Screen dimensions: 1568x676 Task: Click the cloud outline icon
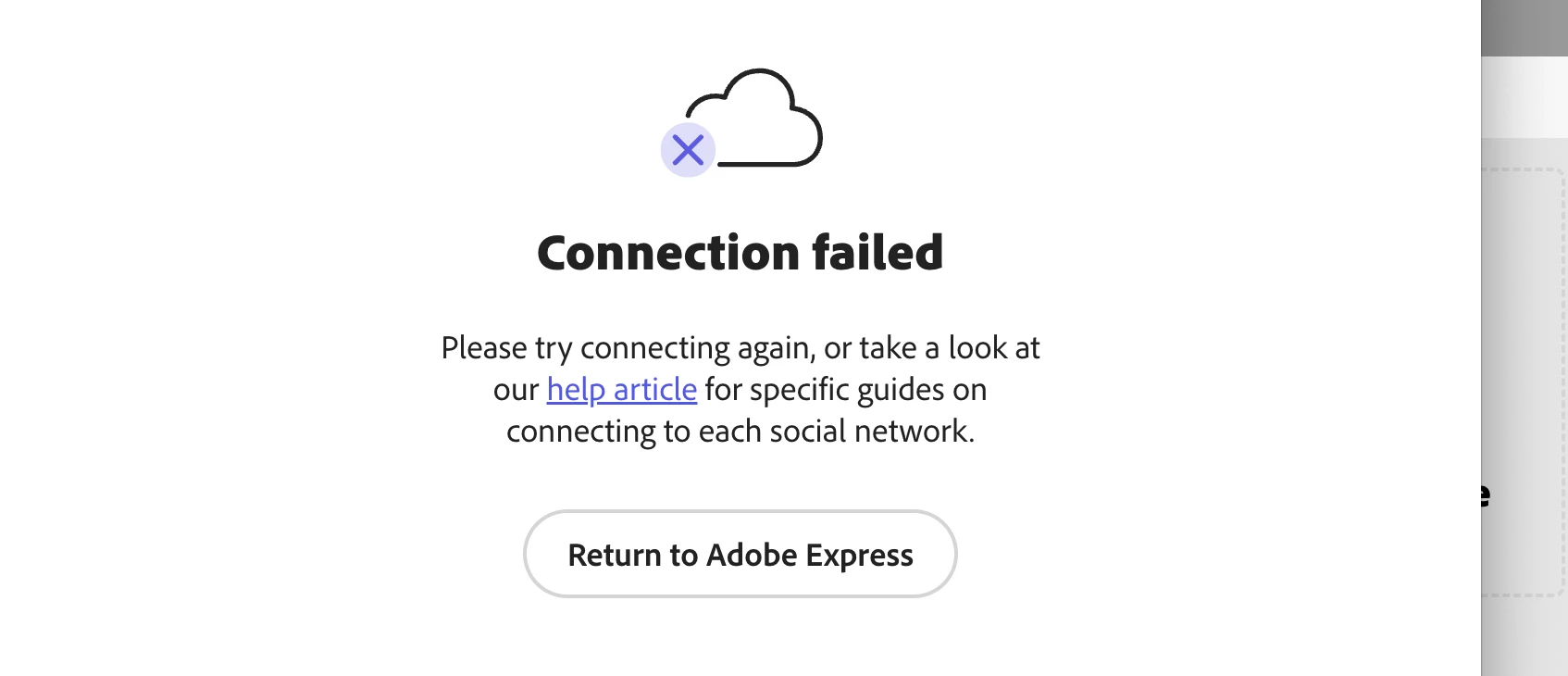tap(754, 118)
